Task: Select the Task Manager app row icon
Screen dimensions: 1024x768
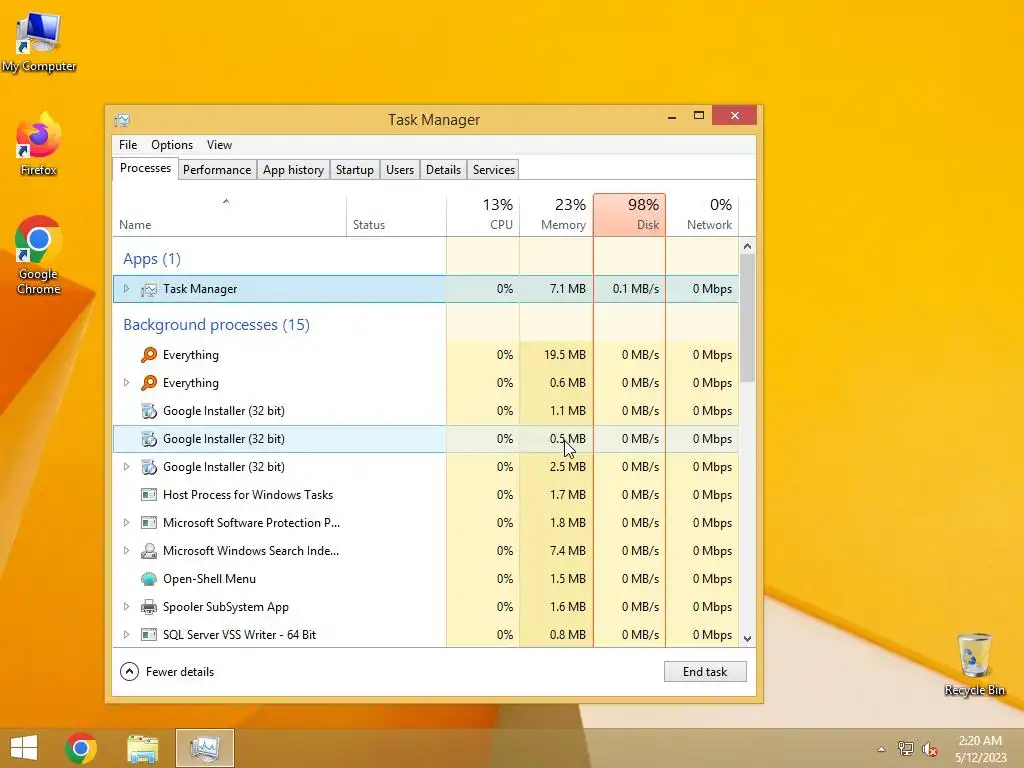Action: tap(149, 289)
